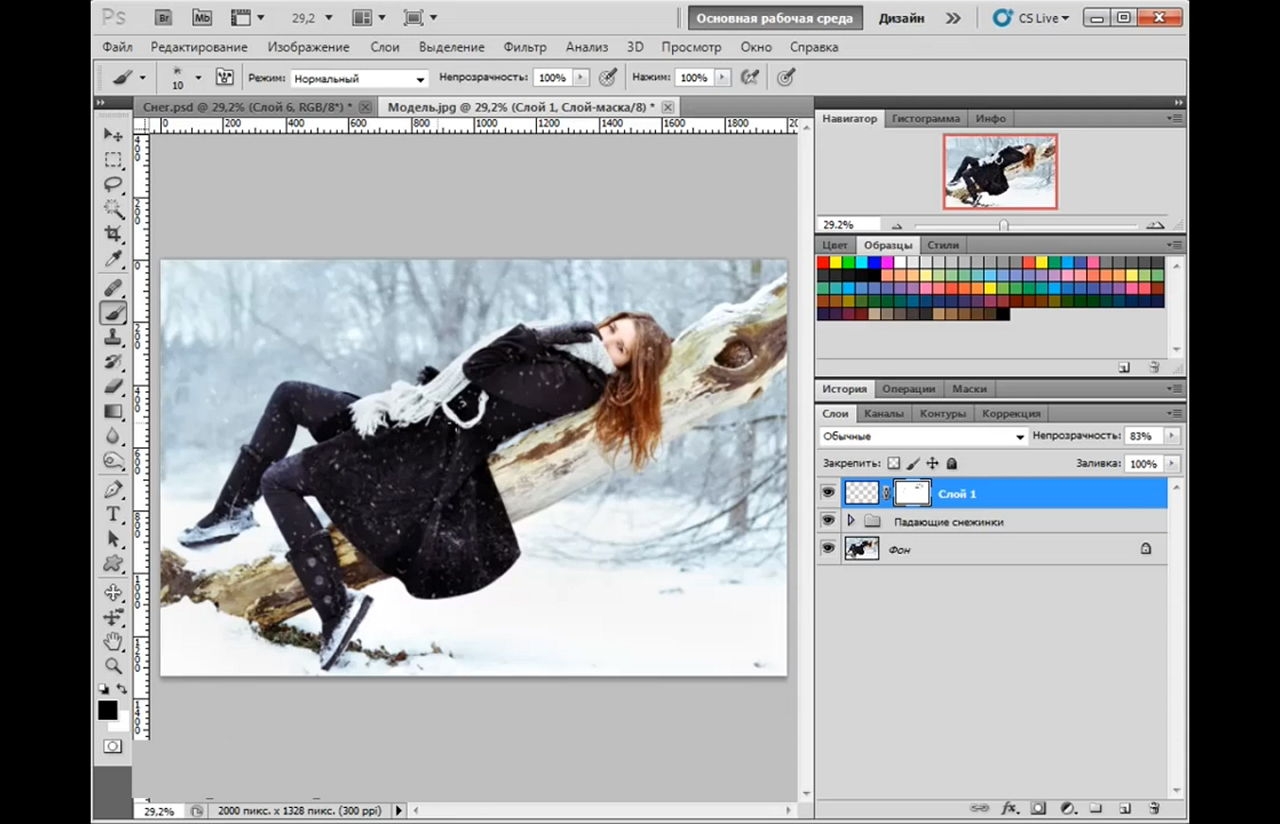Toggle lock image pixels brush icon
The image size is (1280, 824).
(x=913, y=464)
